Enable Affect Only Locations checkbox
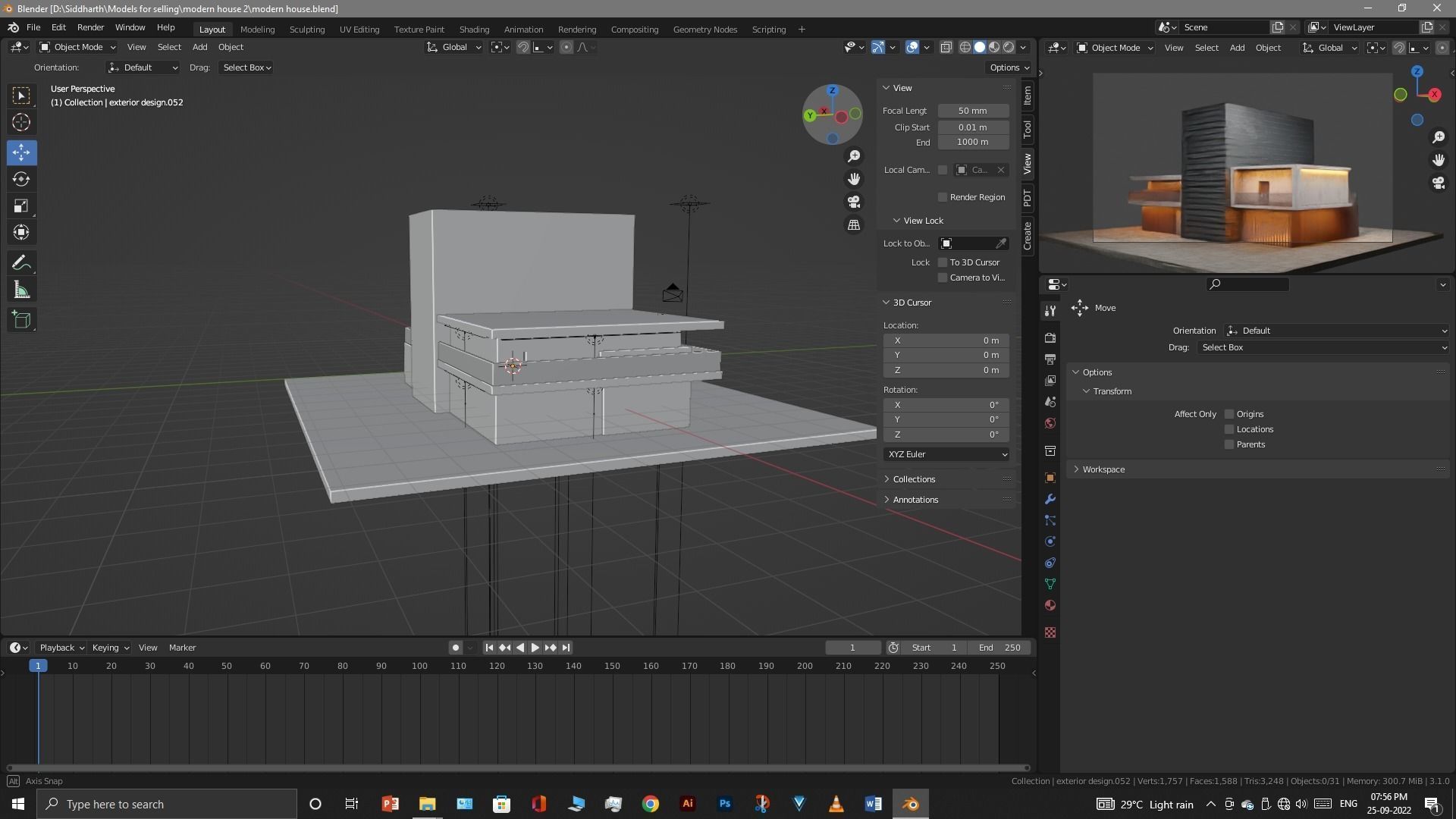Image resolution: width=1456 pixels, height=819 pixels. [x=1229, y=429]
